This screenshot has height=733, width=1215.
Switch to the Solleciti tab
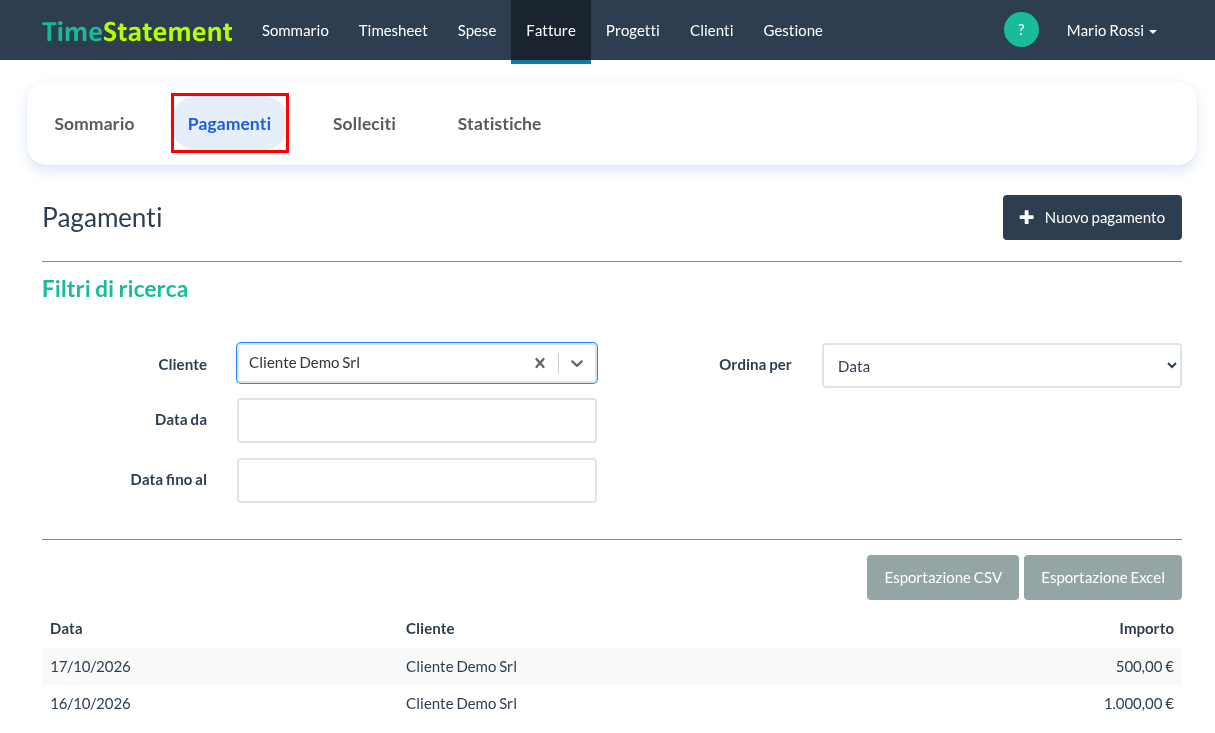pyautogui.click(x=364, y=124)
